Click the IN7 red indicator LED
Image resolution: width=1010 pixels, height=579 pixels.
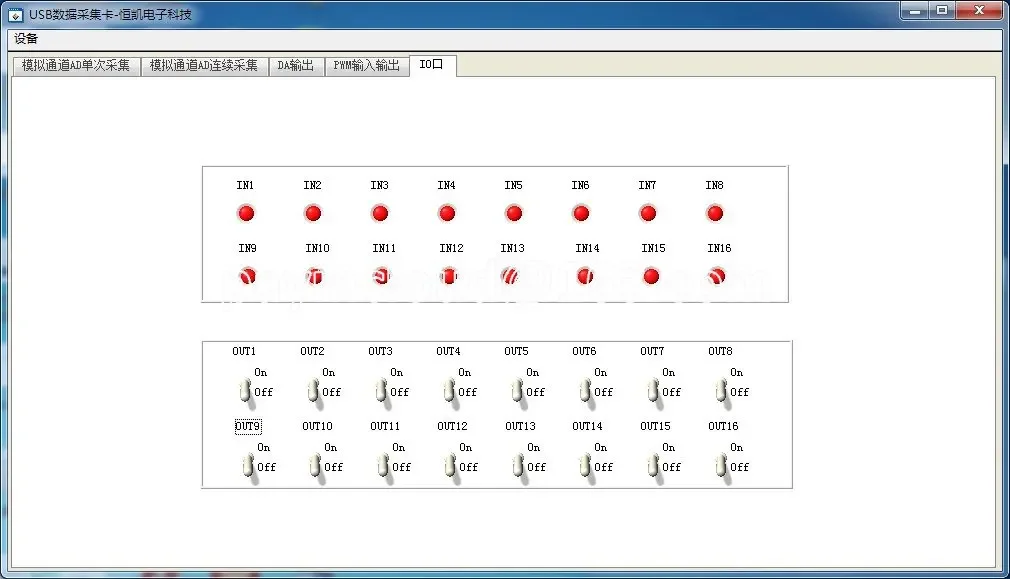click(x=648, y=213)
